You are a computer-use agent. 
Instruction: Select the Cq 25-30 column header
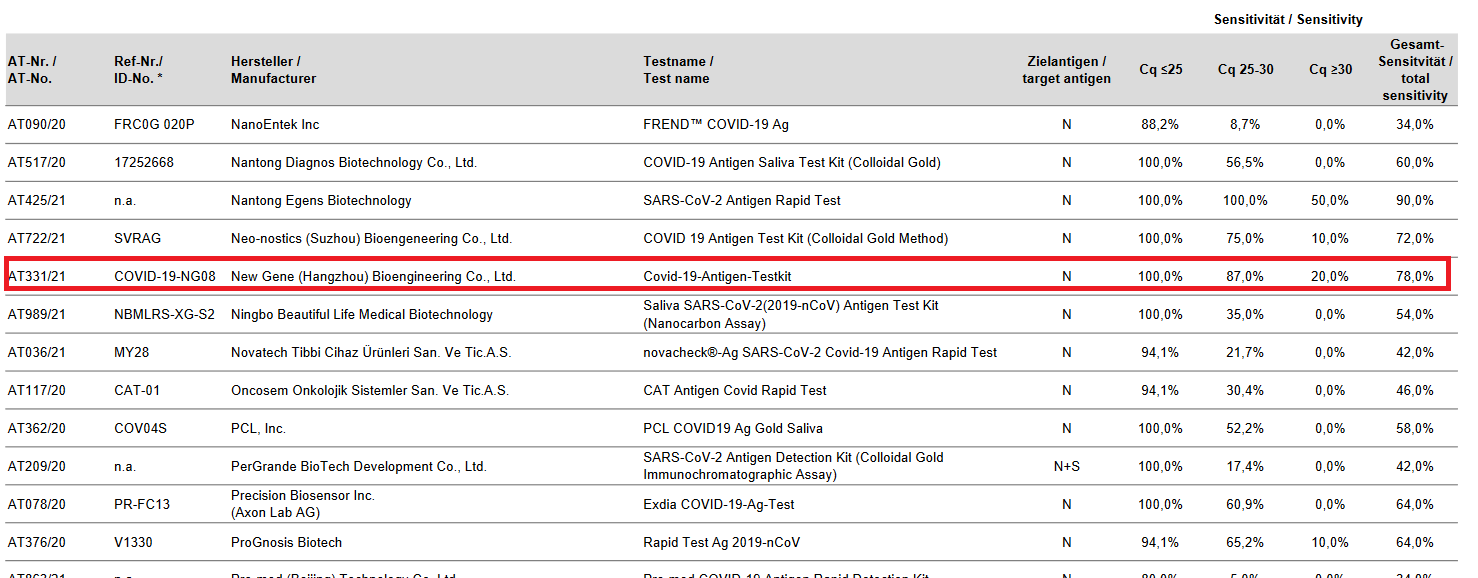(x=1245, y=70)
